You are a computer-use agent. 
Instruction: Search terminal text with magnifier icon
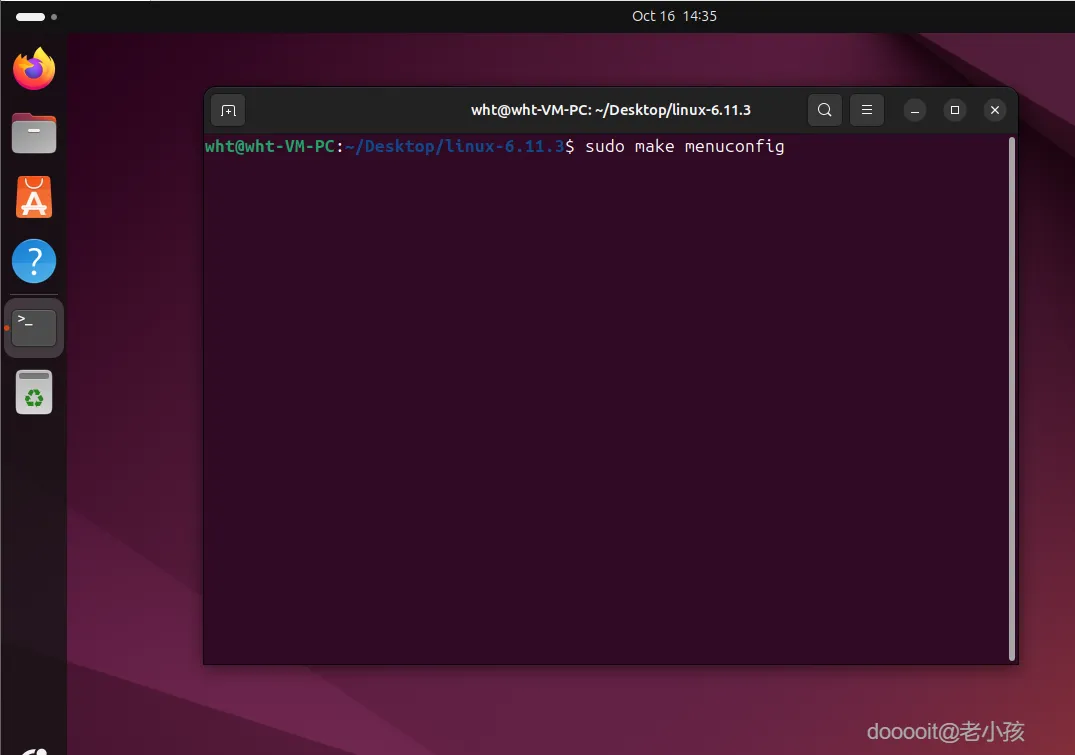click(825, 110)
